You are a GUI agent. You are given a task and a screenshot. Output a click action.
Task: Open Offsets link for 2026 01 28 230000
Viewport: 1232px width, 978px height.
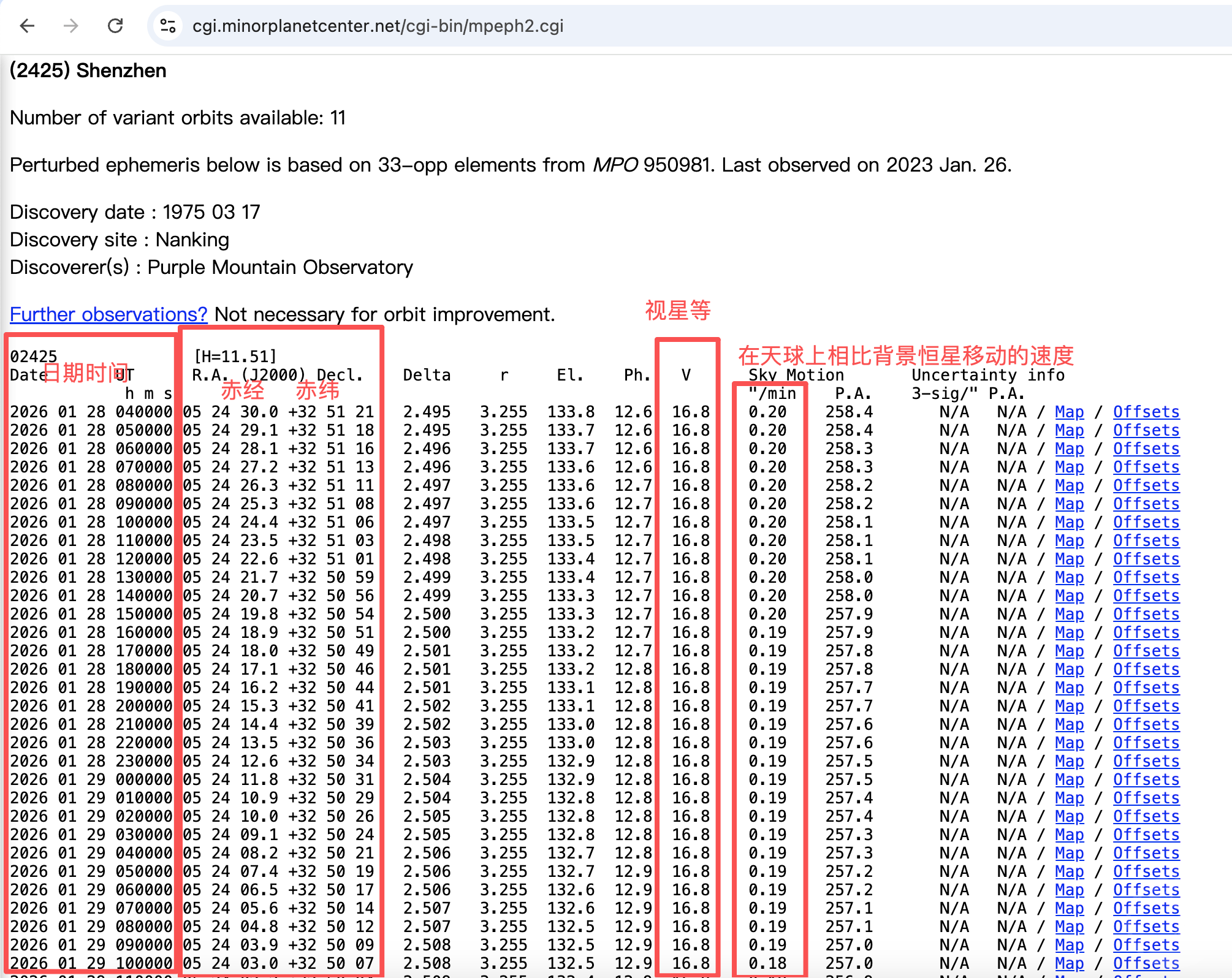[1146, 761]
